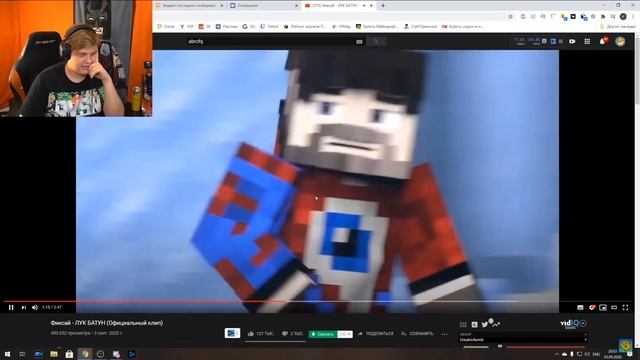Switch to the Сообщения browser tab
Viewport: 640px width, 360px height.
(x=263, y=6)
